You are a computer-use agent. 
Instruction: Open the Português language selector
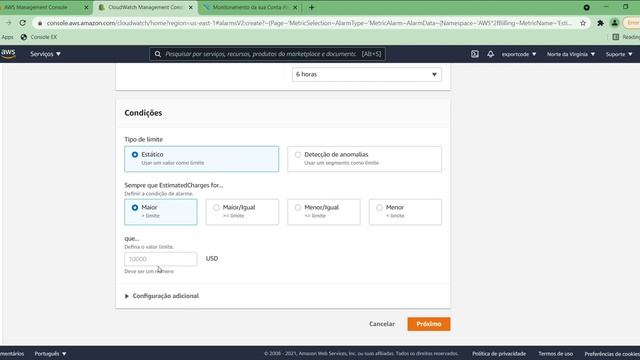click(x=50, y=354)
